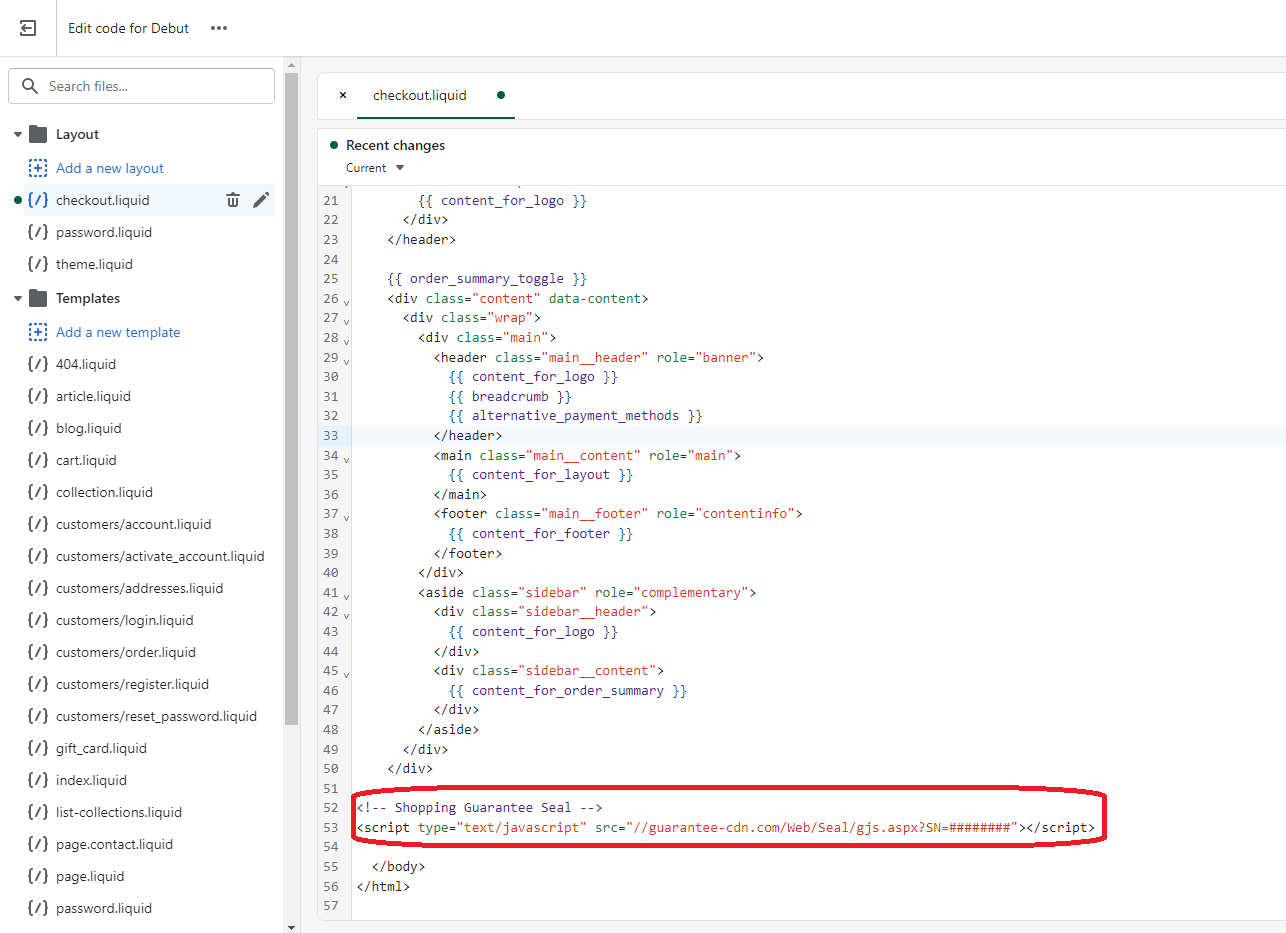Fold code at line 45 arrow
This screenshot has height=933, width=1286.
[x=346, y=674]
